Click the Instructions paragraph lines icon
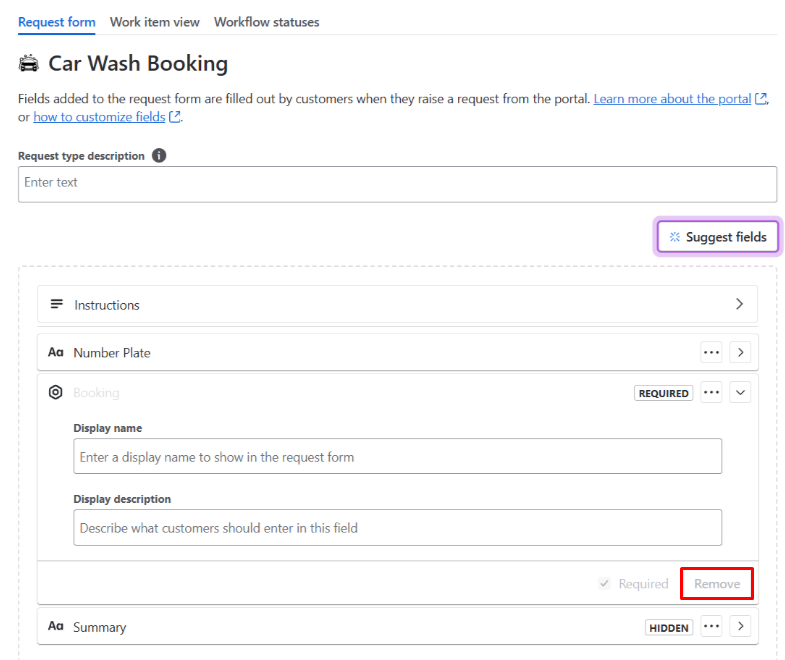The height and width of the screenshot is (660, 785). point(57,304)
